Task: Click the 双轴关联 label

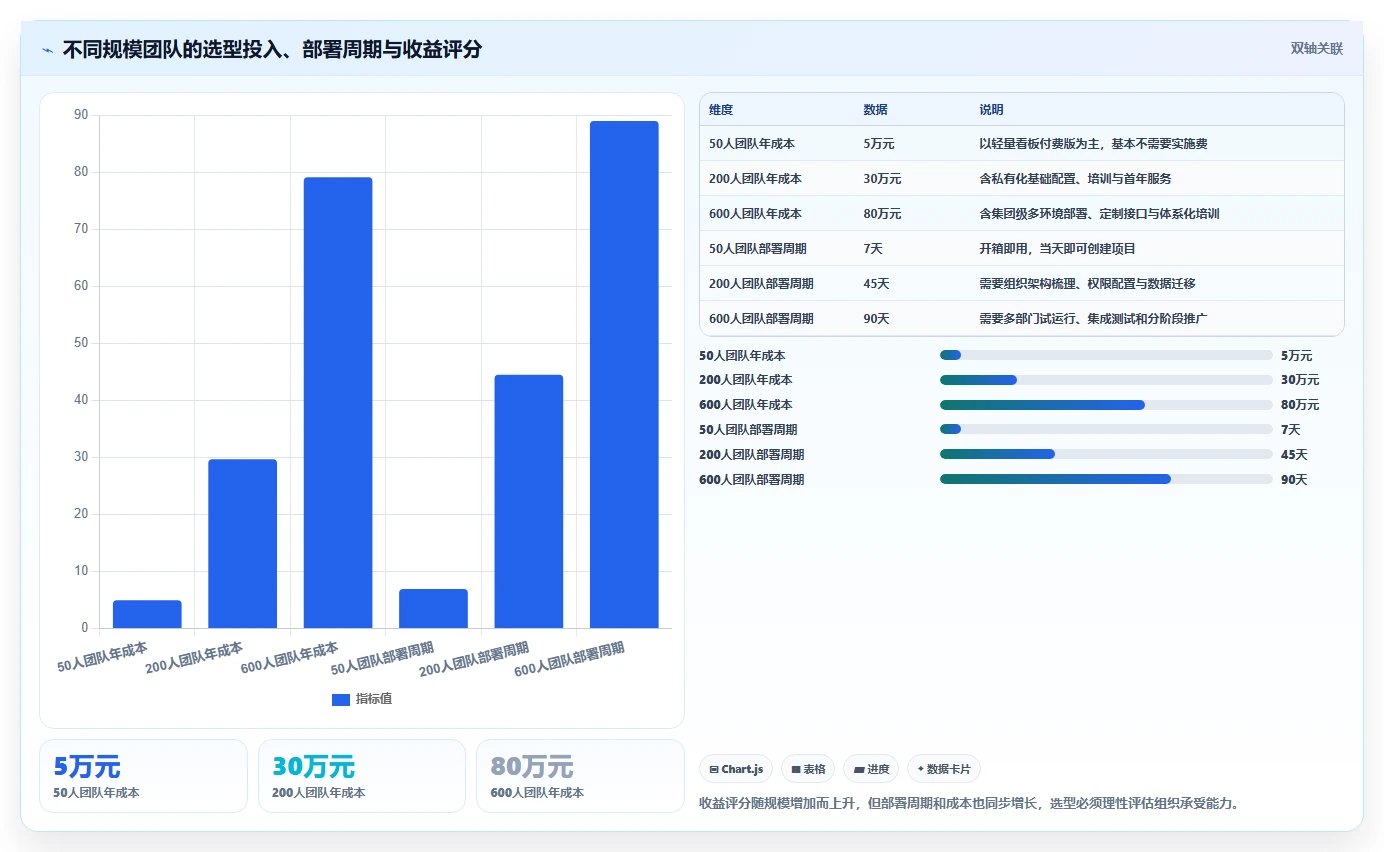Action: 1316,49
